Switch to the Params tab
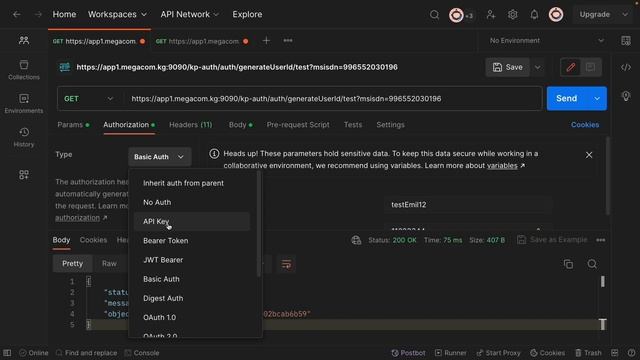The image size is (640, 360). [x=73, y=125]
